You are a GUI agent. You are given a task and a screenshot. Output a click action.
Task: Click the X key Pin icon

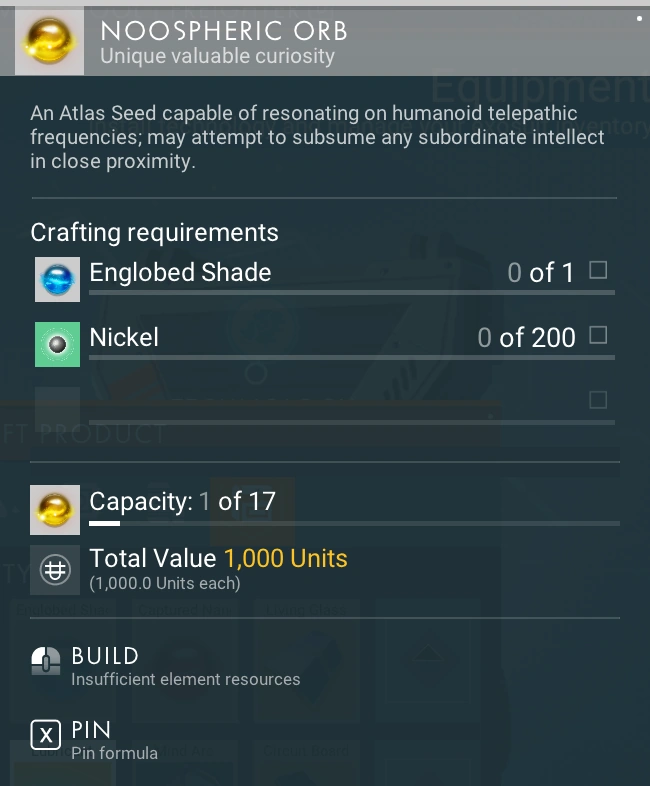click(x=46, y=737)
